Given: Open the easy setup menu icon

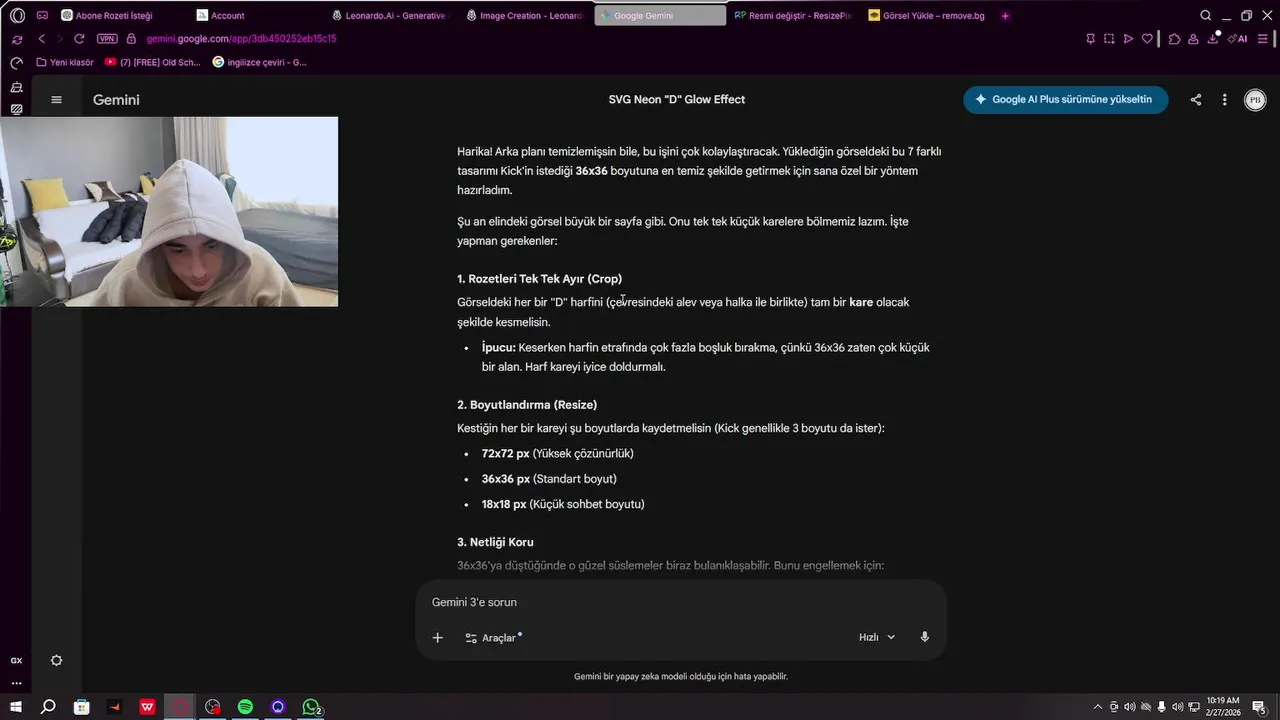Looking at the screenshot, I should [1262, 39].
